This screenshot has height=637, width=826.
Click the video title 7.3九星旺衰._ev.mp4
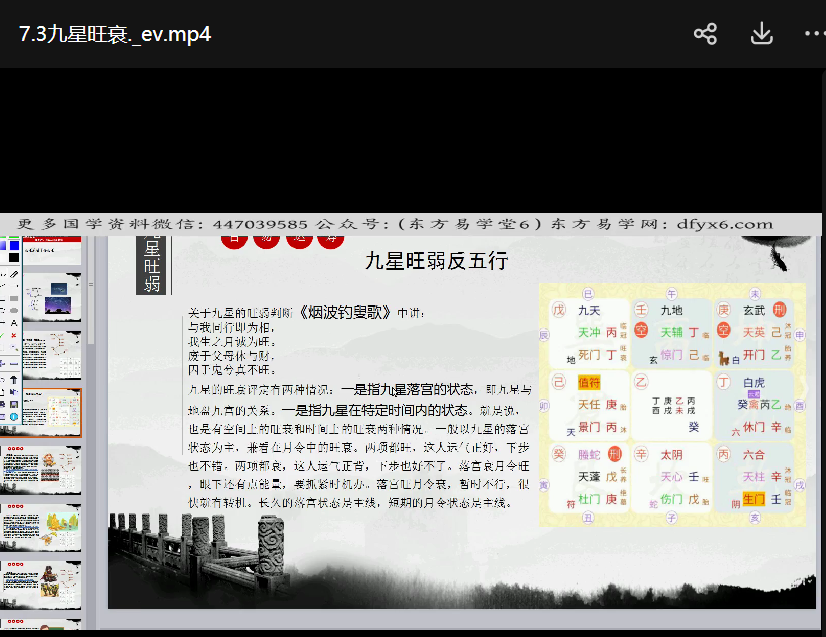coord(115,34)
